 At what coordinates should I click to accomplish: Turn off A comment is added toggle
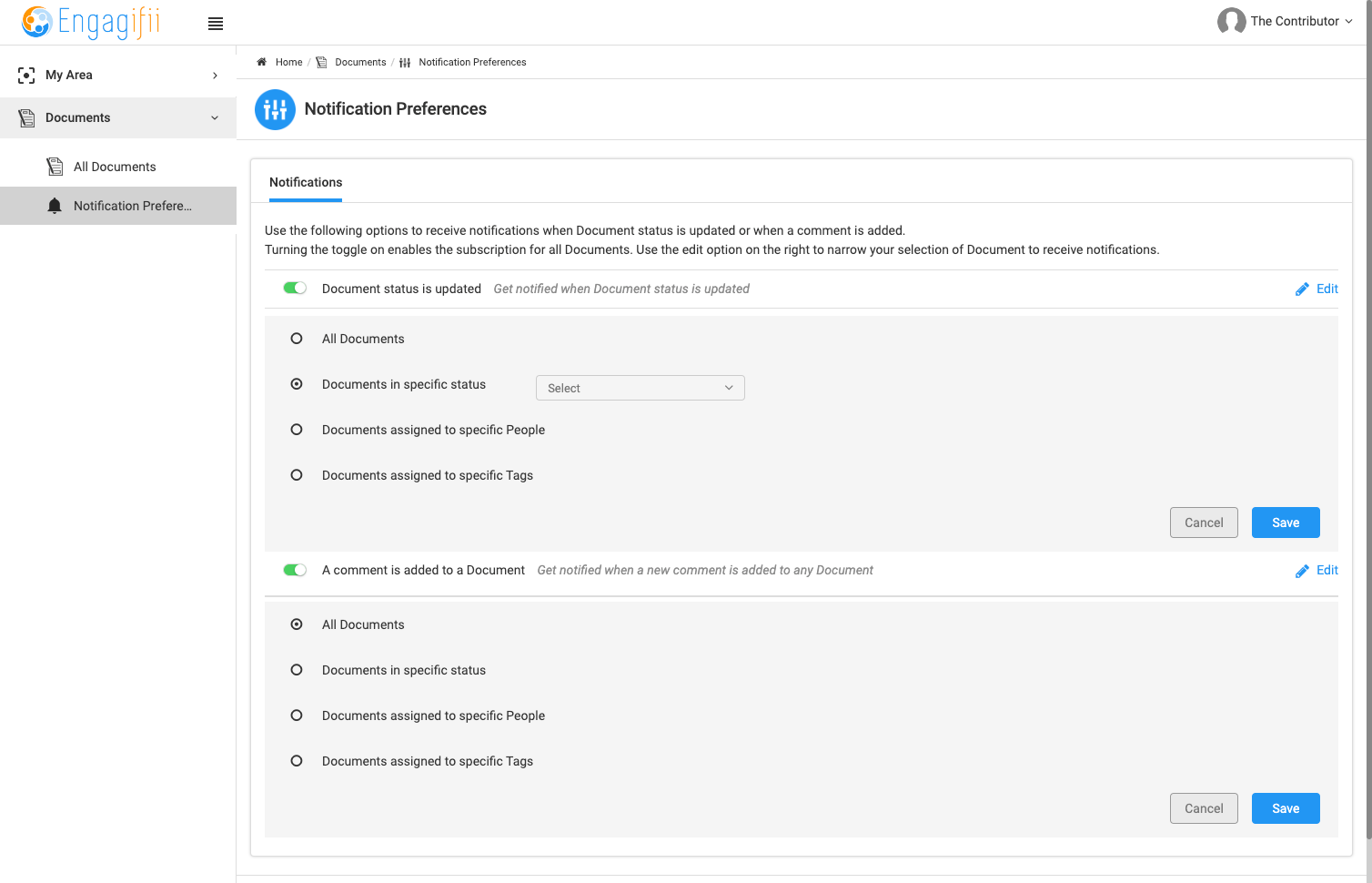tap(295, 570)
